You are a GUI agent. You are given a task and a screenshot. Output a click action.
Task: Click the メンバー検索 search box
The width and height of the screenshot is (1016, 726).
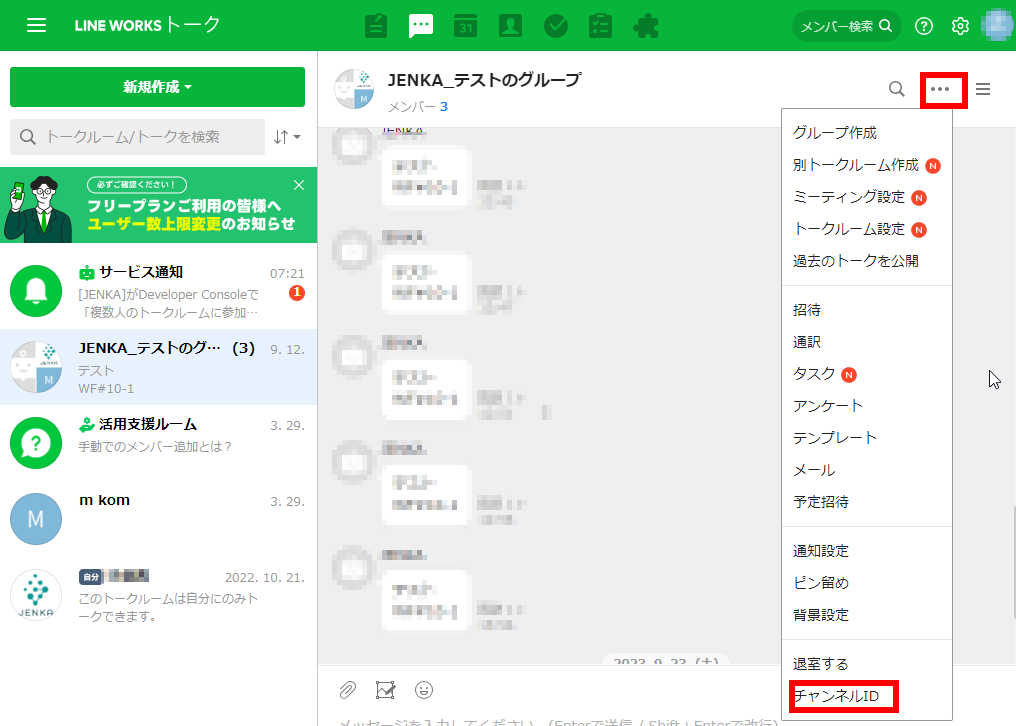(x=846, y=26)
